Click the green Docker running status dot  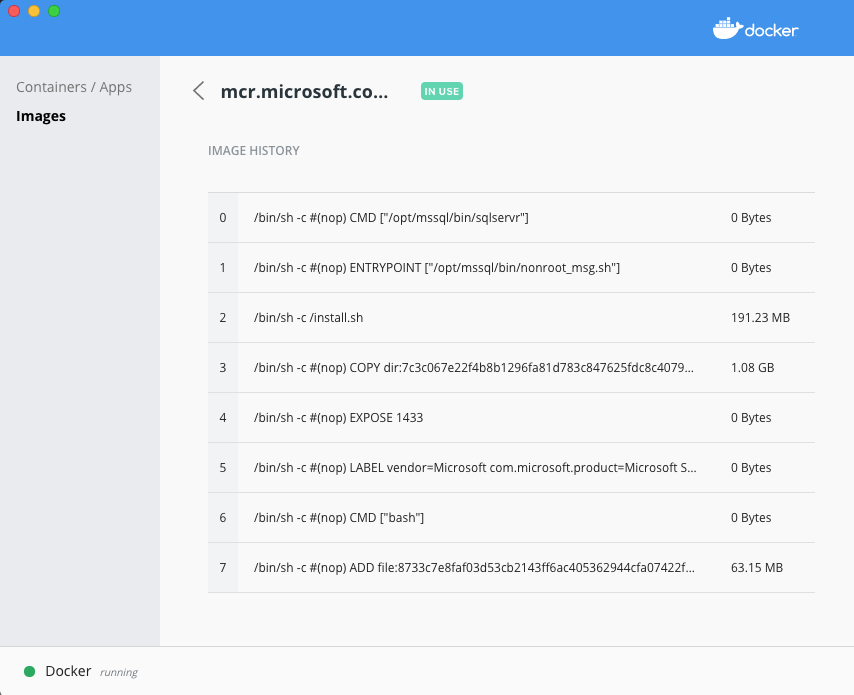(x=29, y=672)
